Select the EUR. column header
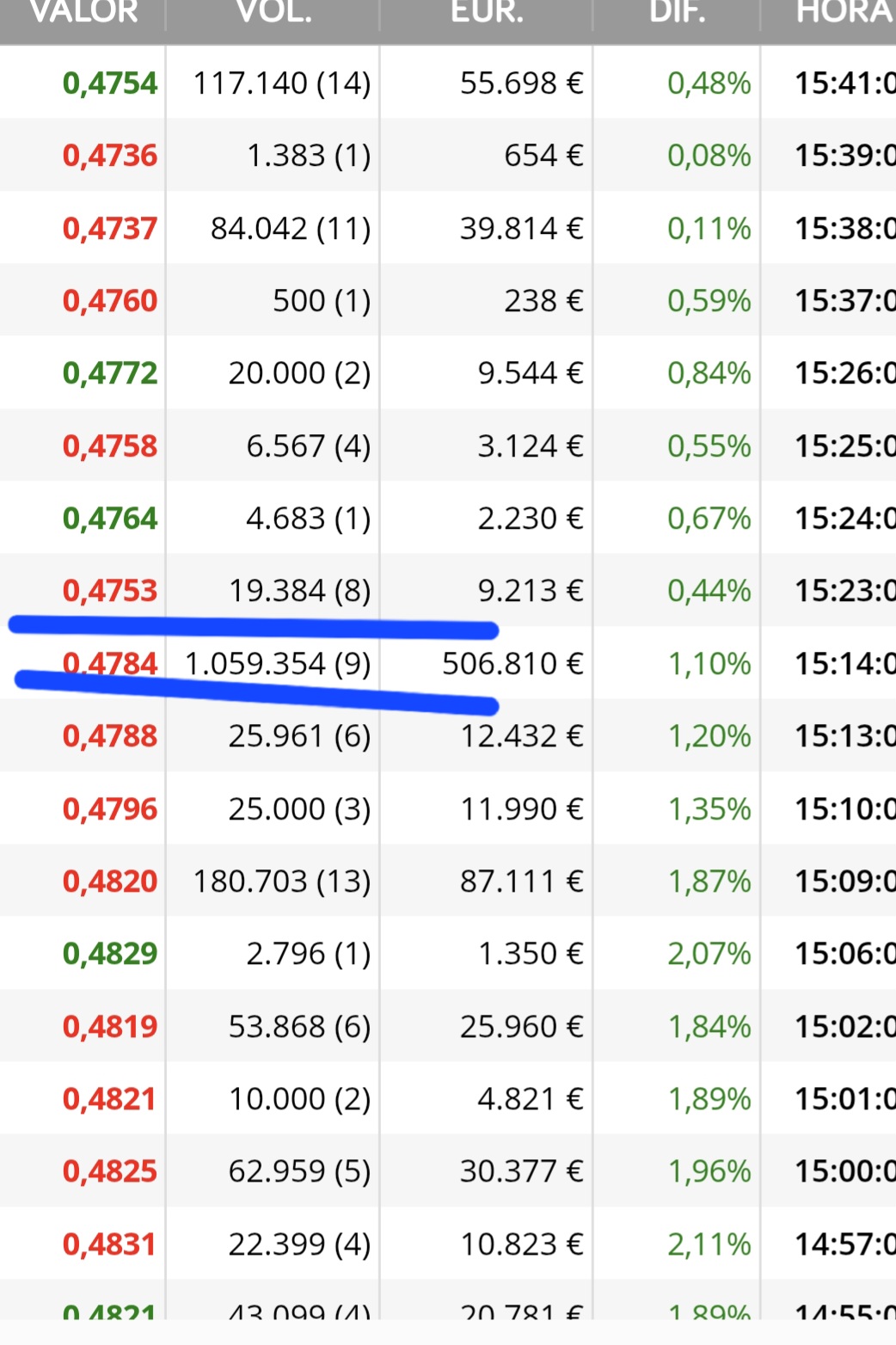The height and width of the screenshot is (1345, 896). coord(488,12)
